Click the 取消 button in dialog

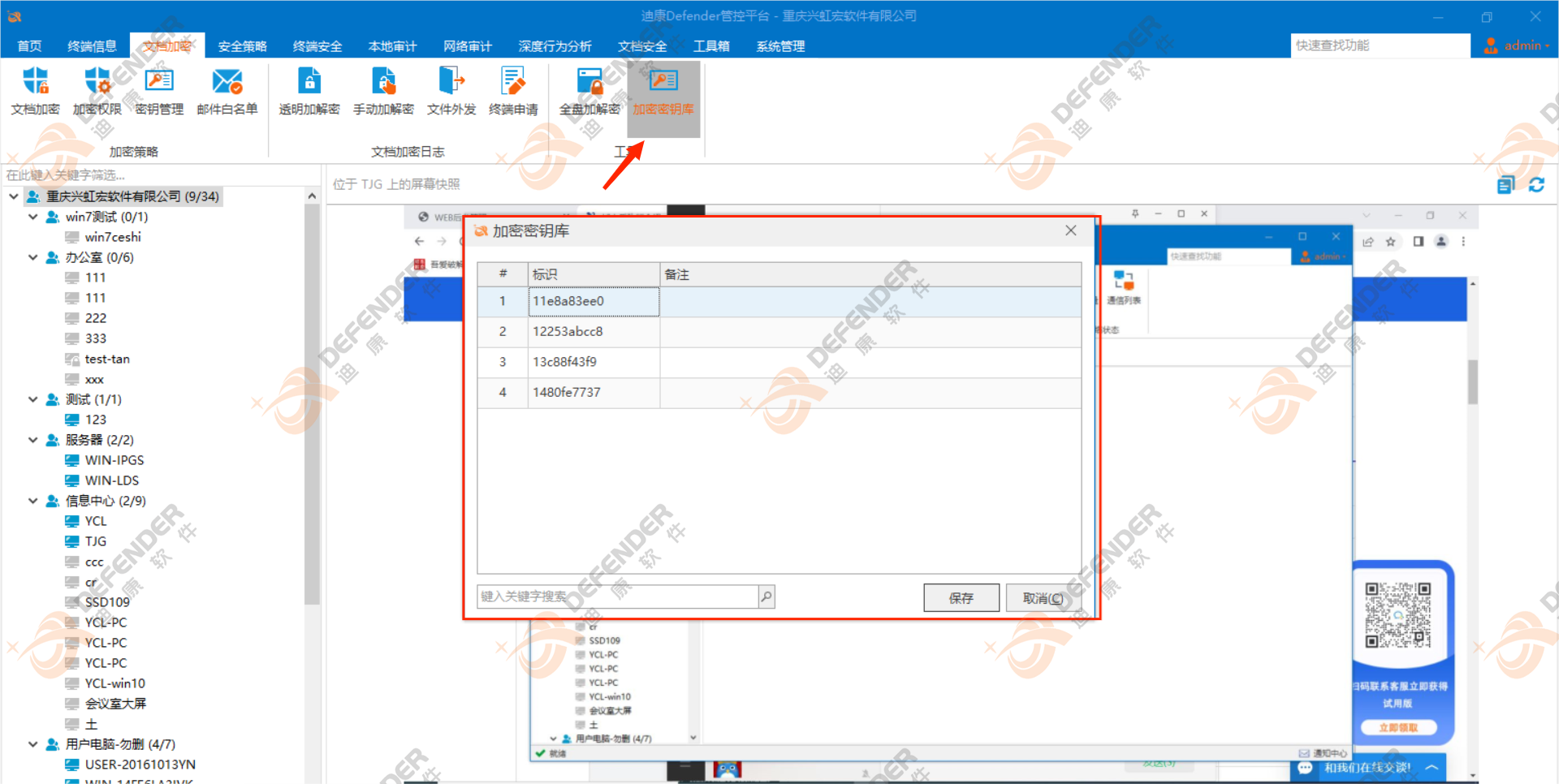pyautogui.click(x=1043, y=598)
